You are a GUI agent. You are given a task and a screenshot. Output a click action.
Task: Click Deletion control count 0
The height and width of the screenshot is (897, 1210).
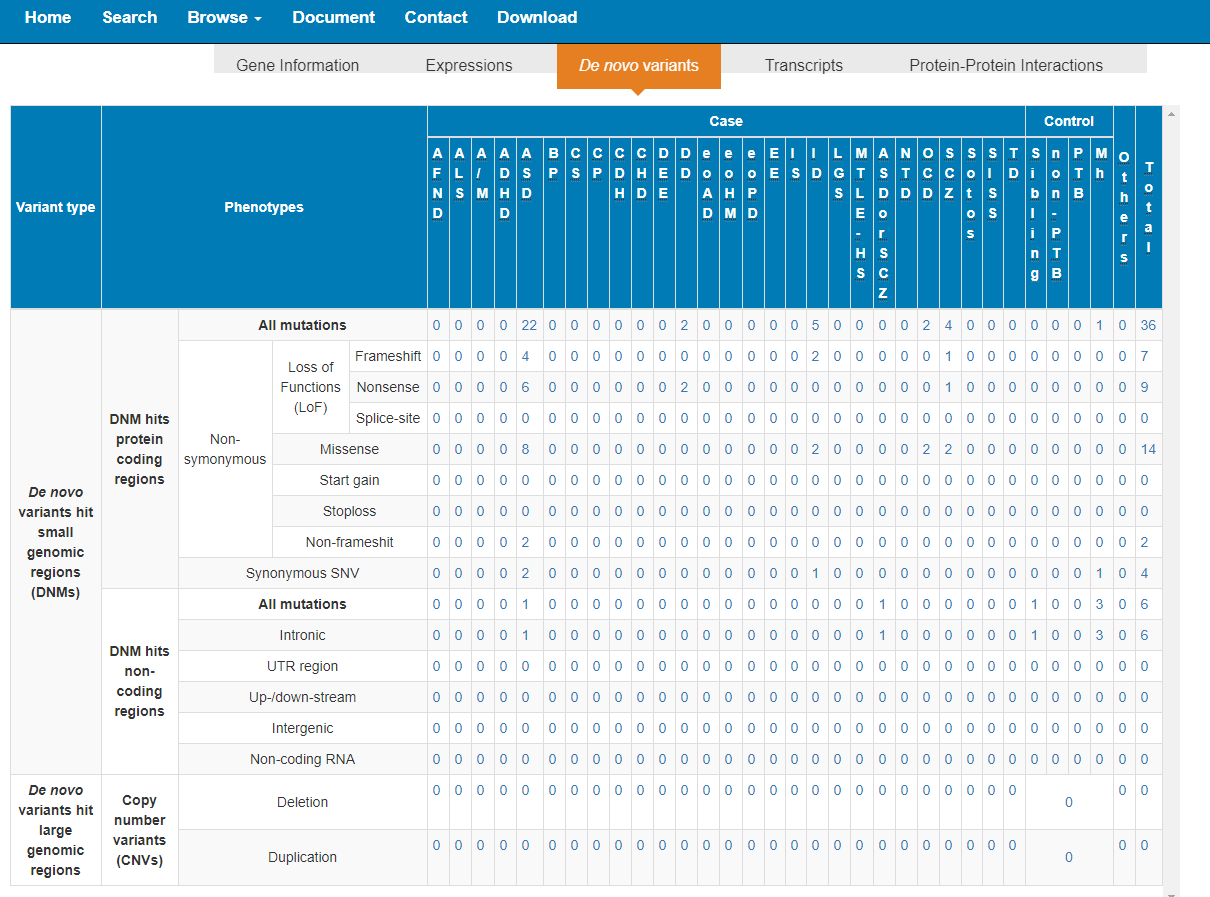pos(1069,802)
